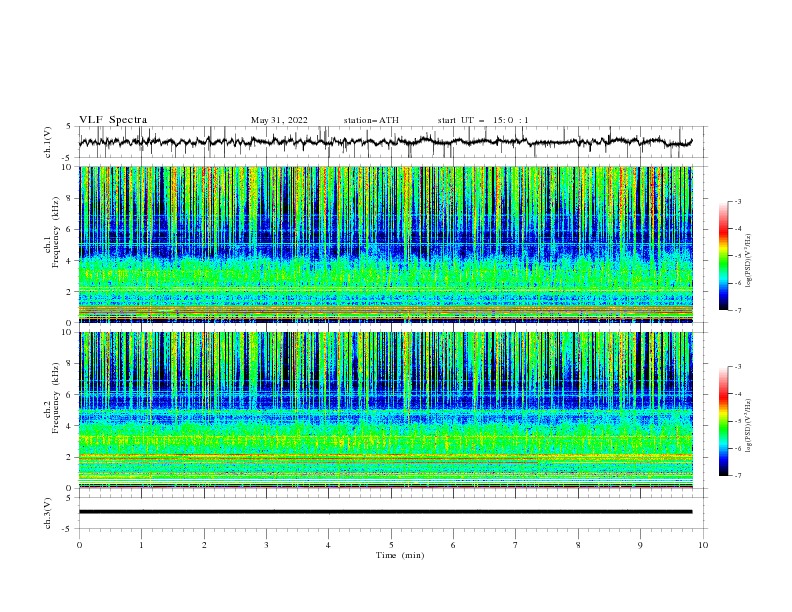Click the "station=ATH" label
The width and height of the screenshot is (792, 612).
tap(371, 120)
